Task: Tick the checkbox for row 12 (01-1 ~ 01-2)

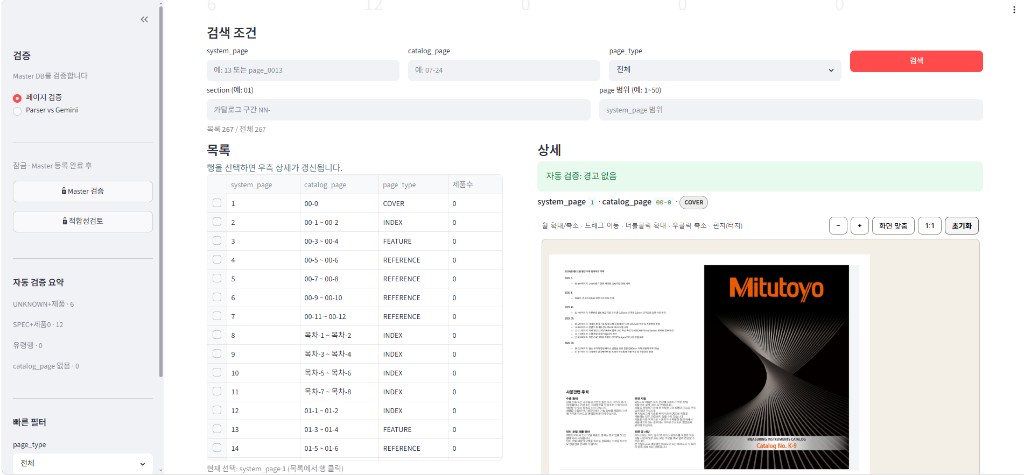Action: (217, 410)
